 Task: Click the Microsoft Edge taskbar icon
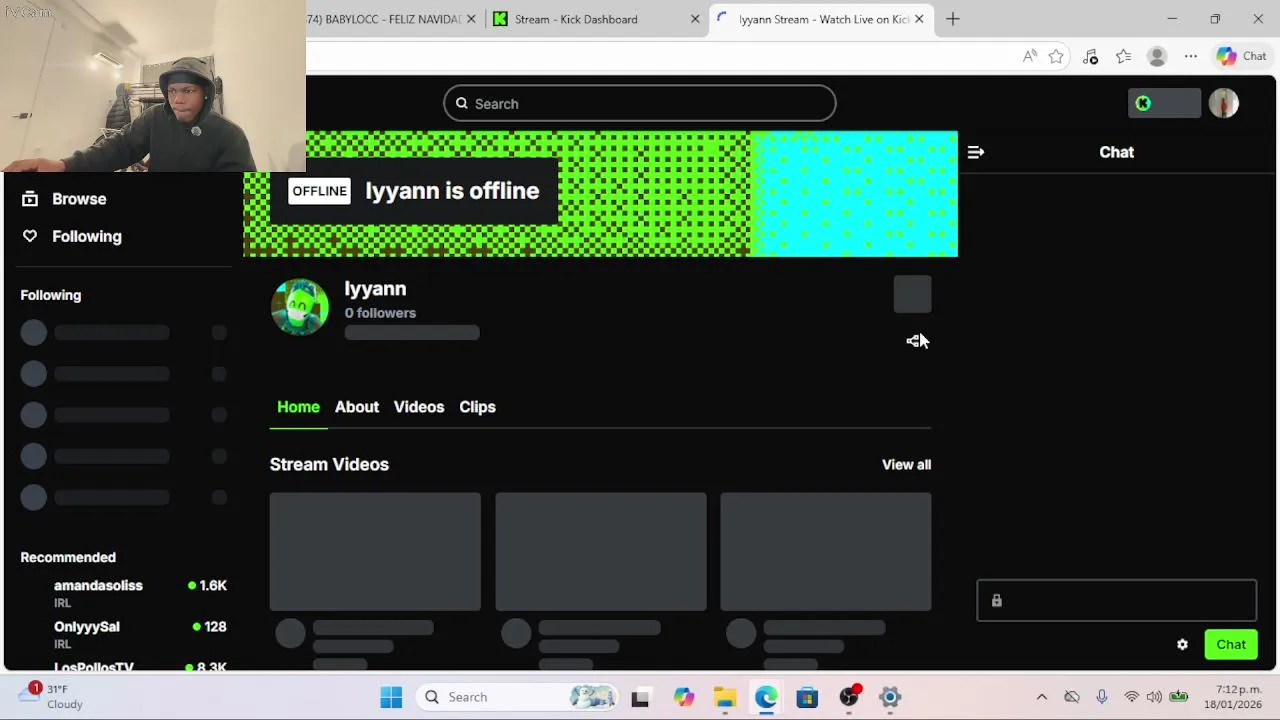pyautogui.click(x=766, y=697)
